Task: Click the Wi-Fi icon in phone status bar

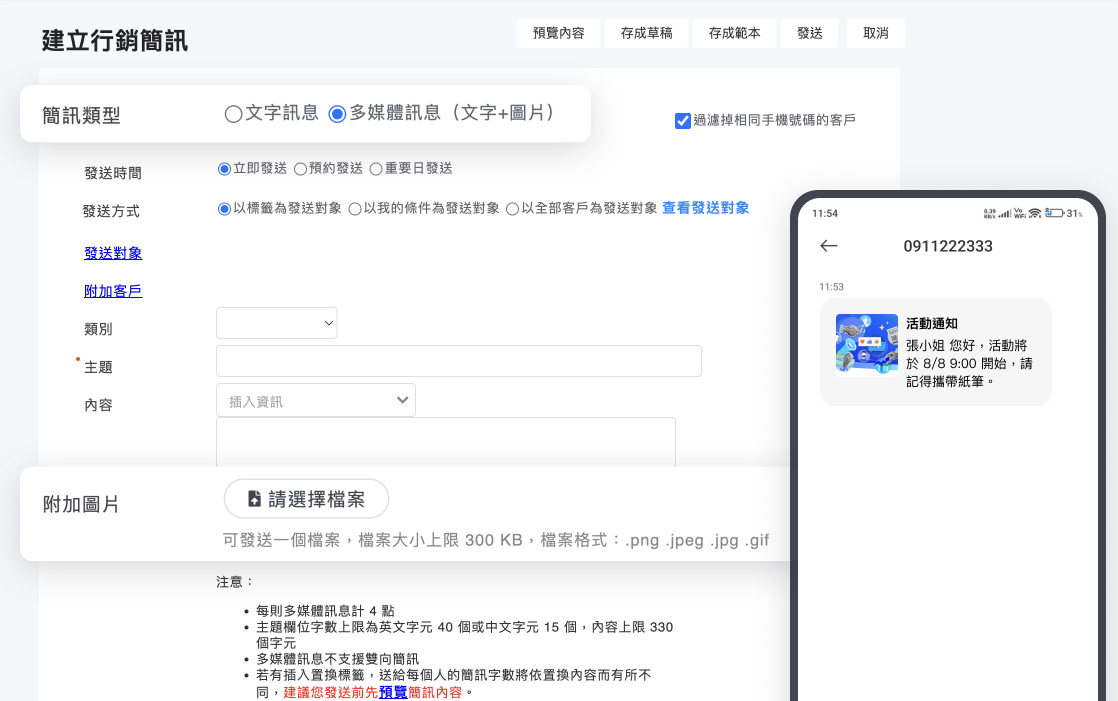Action: click(x=1035, y=214)
